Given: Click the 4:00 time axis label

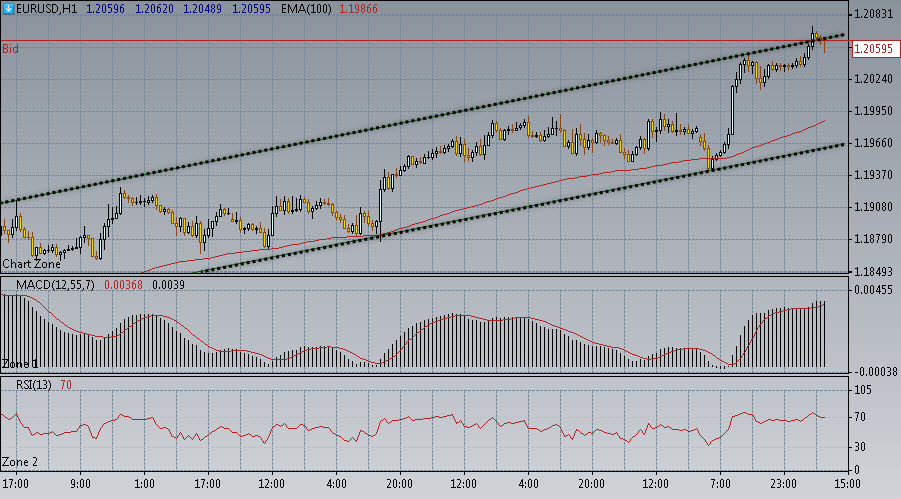Looking at the screenshot, I should (x=336, y=483).
